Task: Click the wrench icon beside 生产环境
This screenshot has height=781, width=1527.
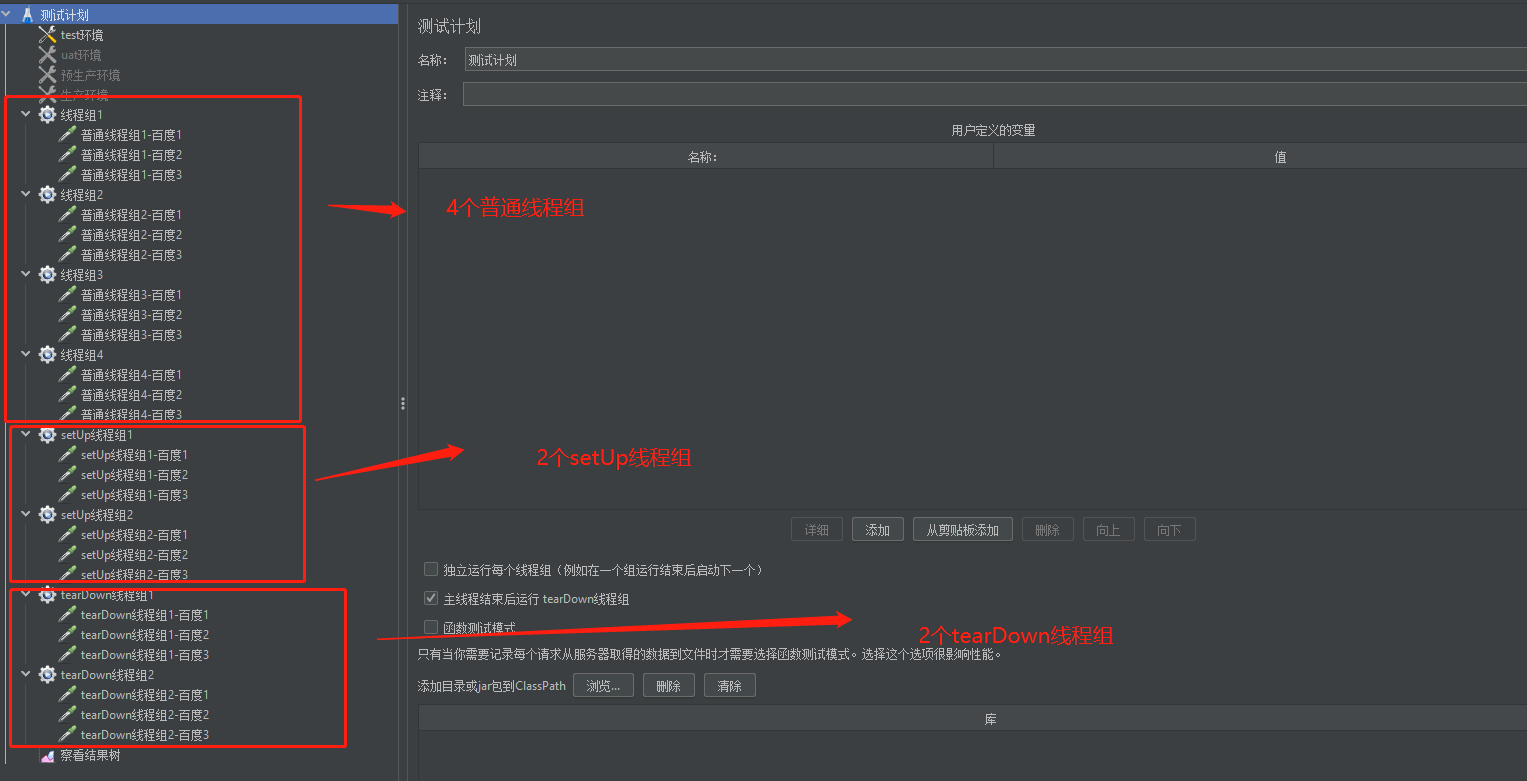Action: pyautogui.click(x=47, y=95)
